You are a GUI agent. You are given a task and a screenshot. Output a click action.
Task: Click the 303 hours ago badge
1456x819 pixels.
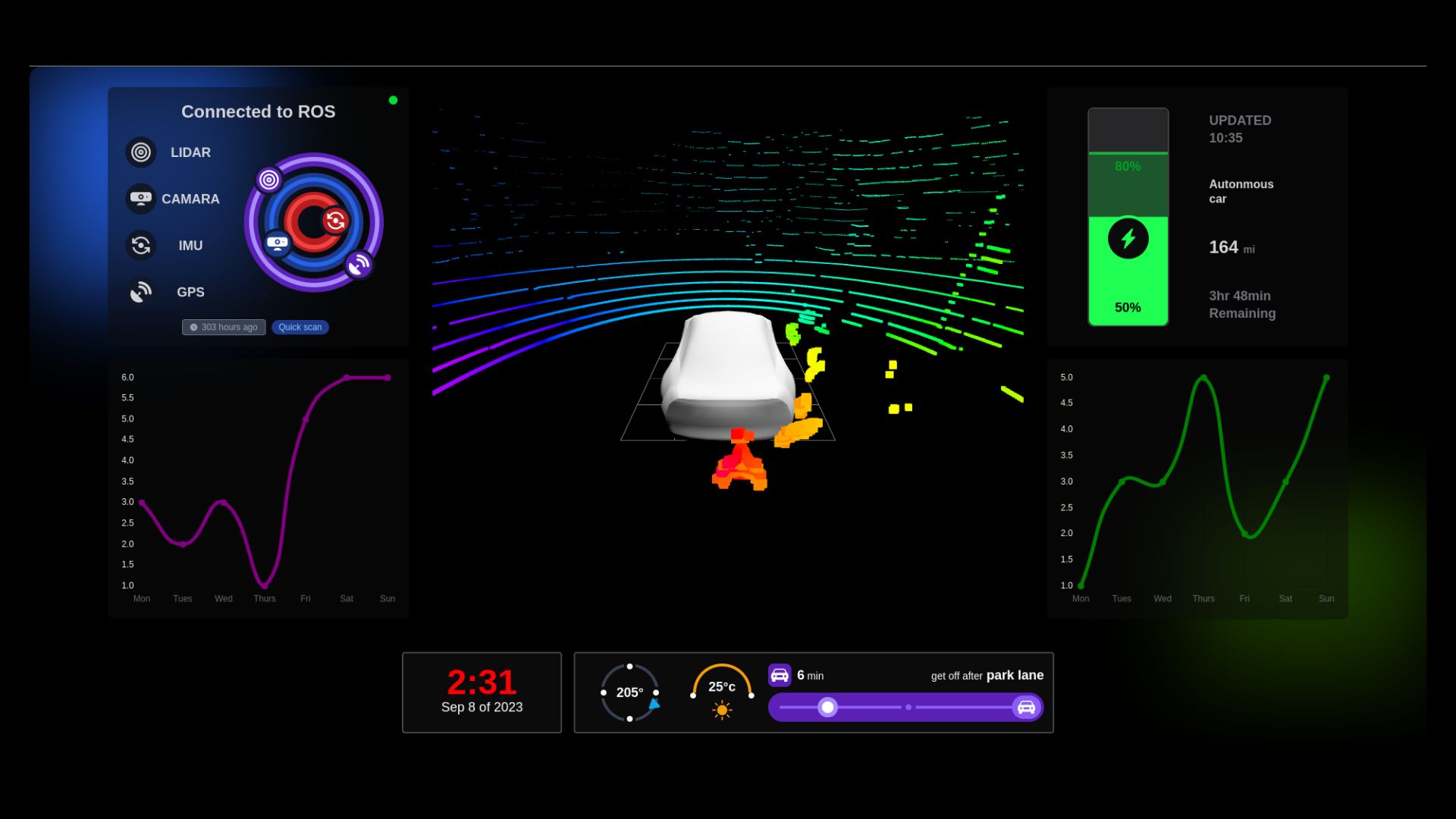tap(224, 328)
